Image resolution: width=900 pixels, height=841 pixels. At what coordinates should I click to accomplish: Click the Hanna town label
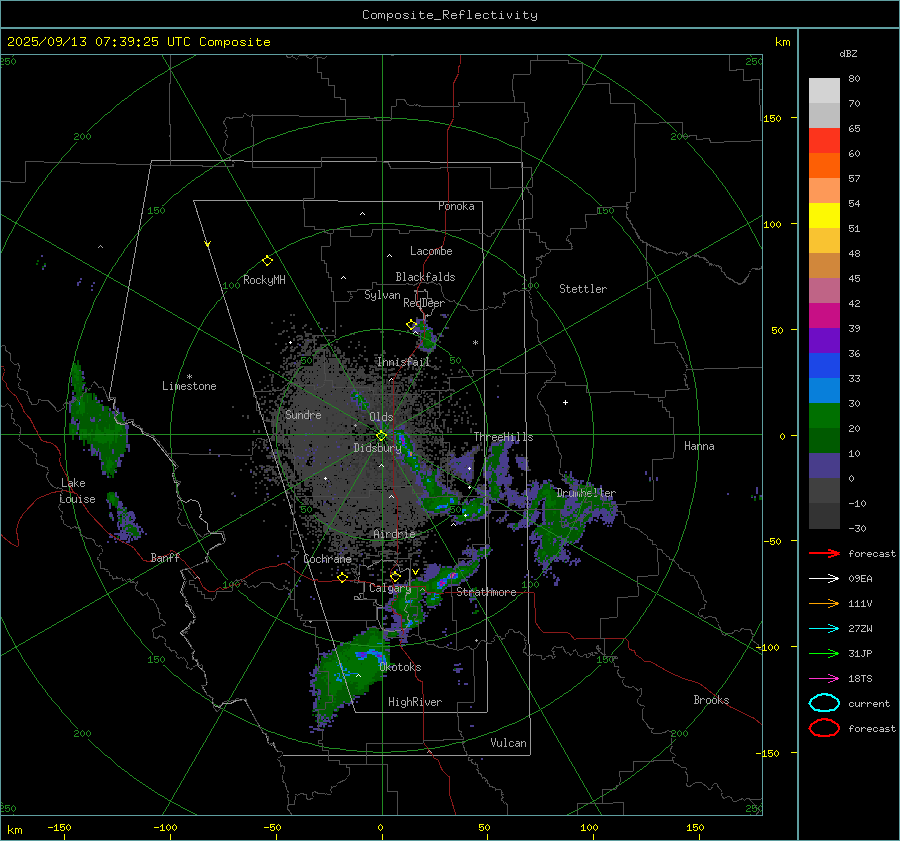[x=699, y=446]
